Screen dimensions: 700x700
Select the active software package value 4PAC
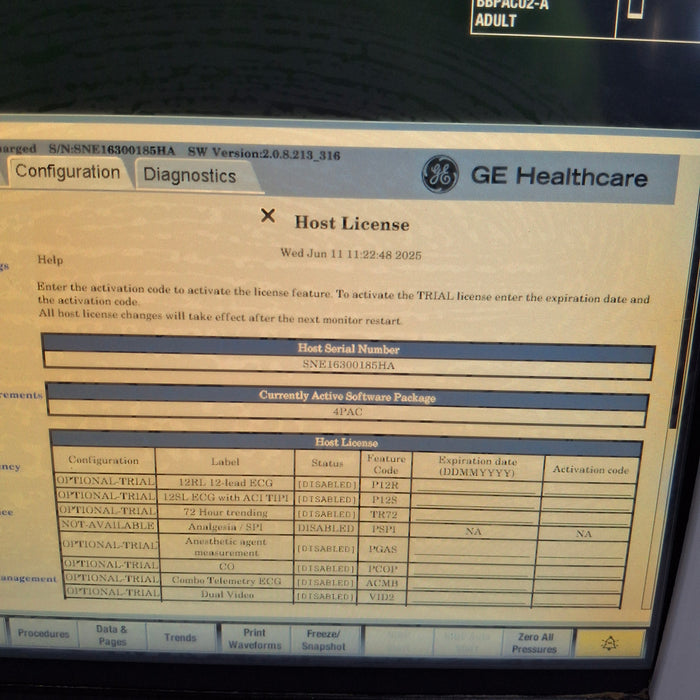(x=347, y=412)
